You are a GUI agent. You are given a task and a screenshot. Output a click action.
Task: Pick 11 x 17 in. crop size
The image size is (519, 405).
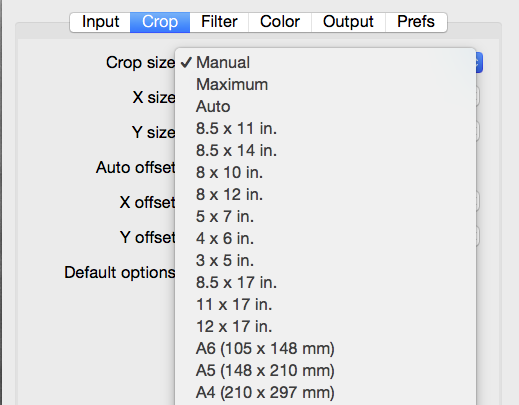pos(325,304)
